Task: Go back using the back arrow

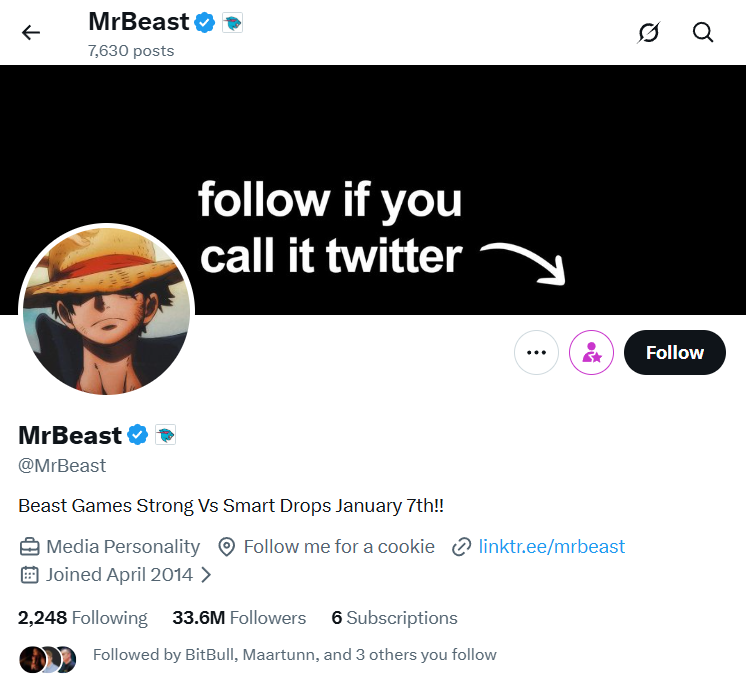Action: click(x=31, y=33)
